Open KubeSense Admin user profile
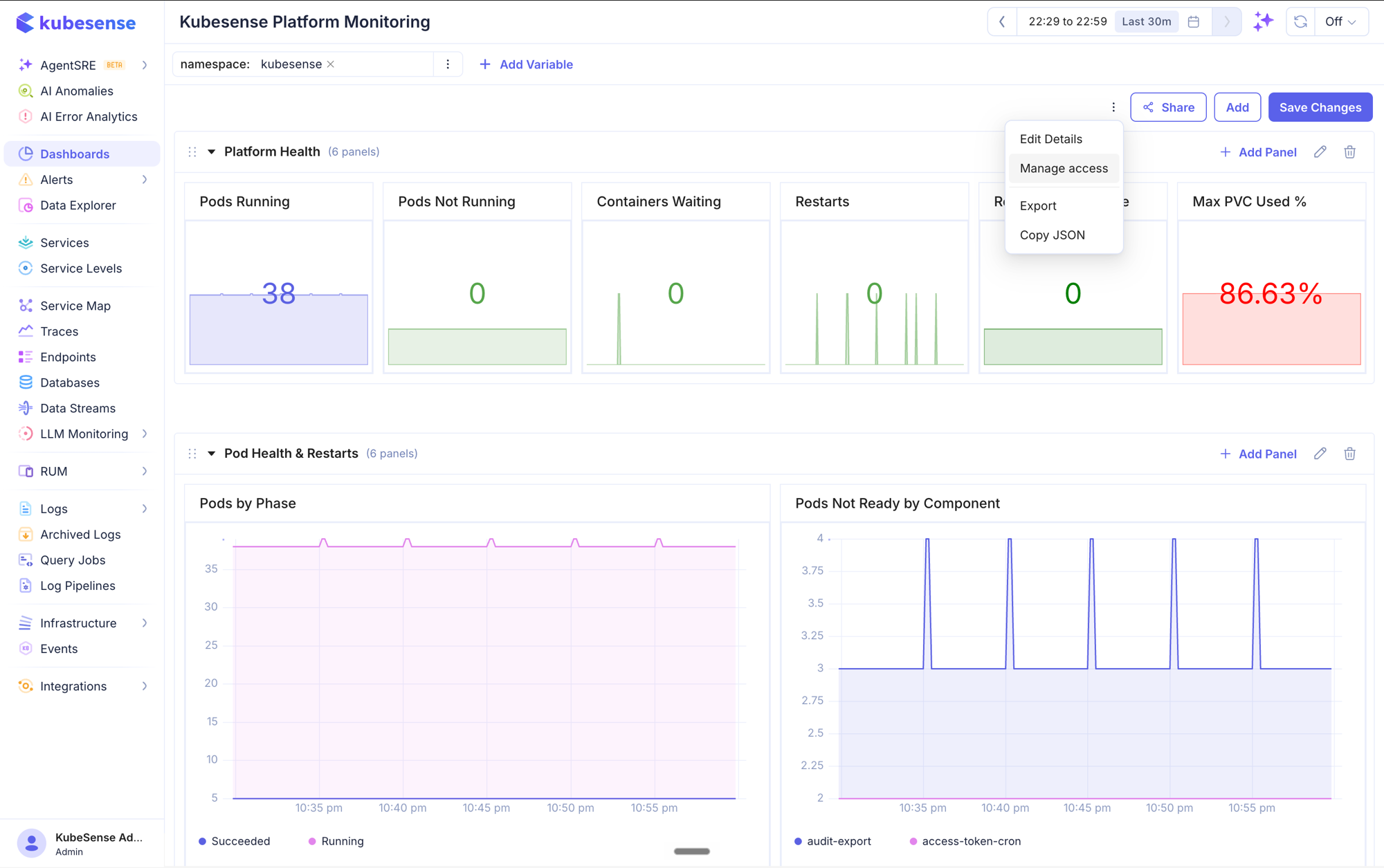 coord(82,843)
